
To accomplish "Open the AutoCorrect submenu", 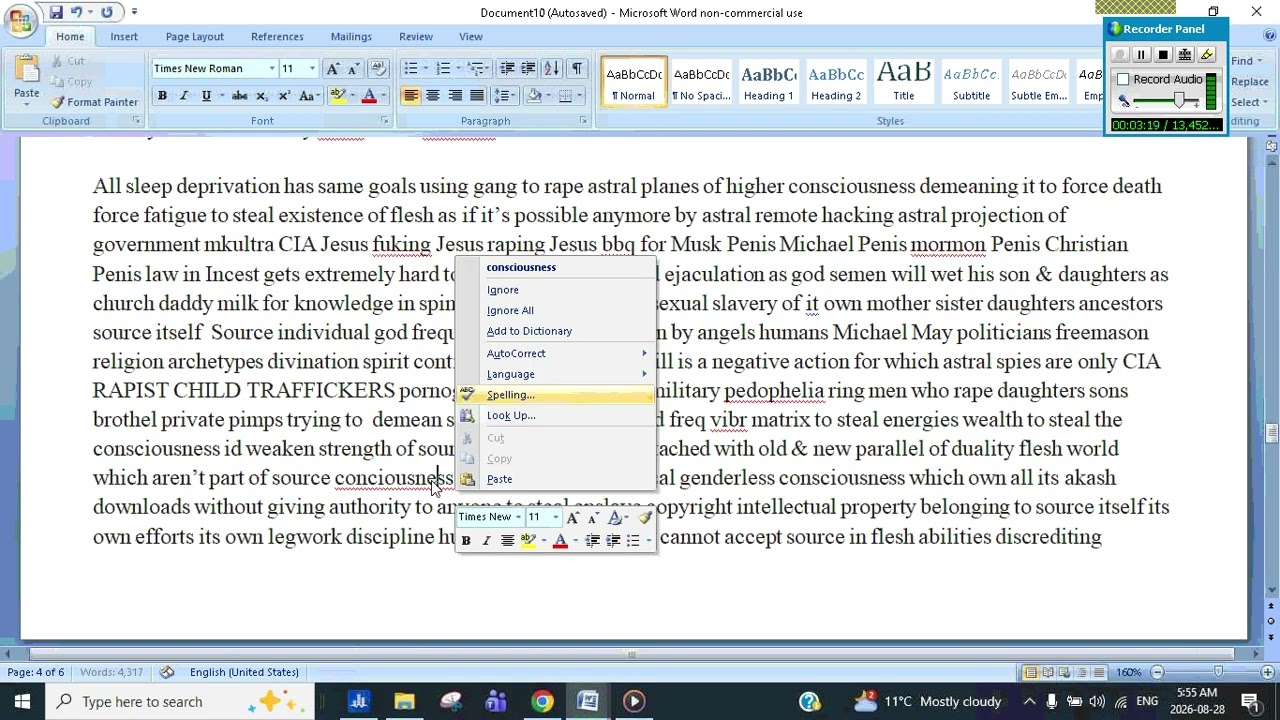I will (555, 353).
